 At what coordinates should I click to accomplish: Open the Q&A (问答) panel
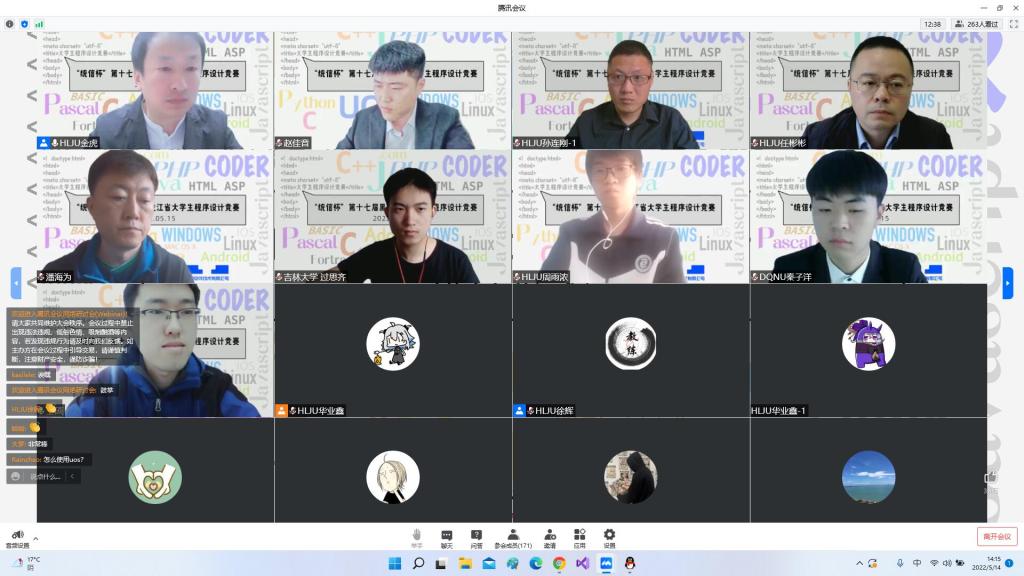coord(477,537)
